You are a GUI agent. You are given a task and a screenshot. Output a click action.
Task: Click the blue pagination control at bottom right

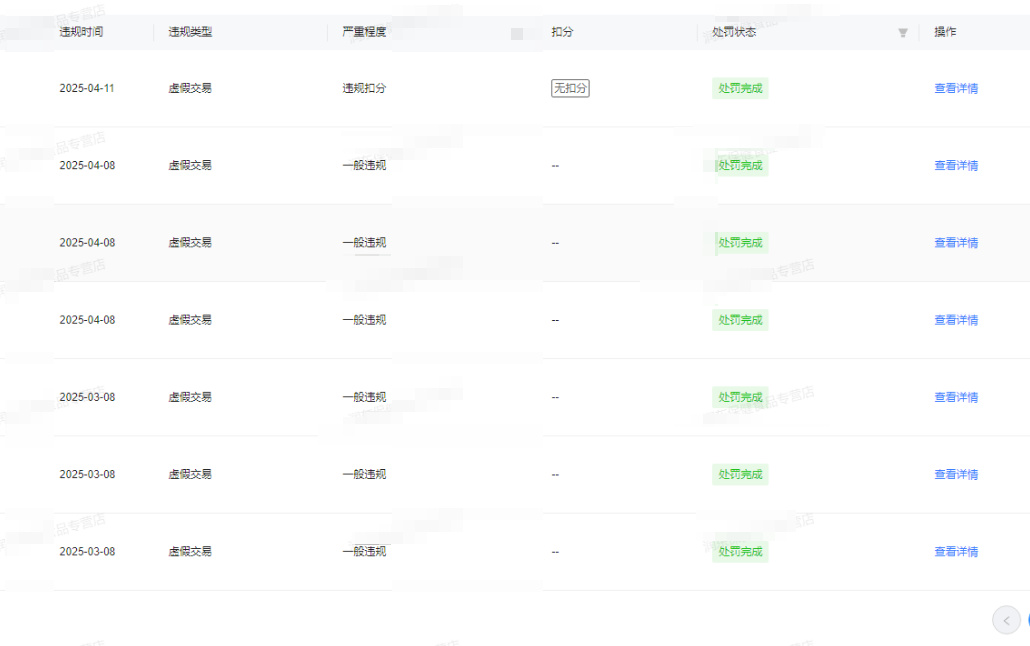click(x=1028, y=620)
